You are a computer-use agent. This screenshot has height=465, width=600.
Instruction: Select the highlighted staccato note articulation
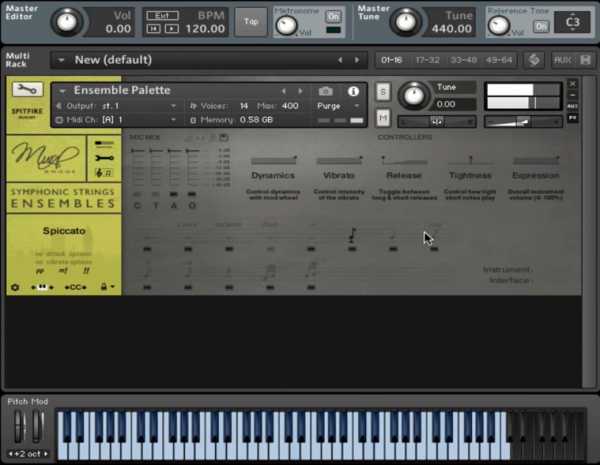(x=352, y=235)
